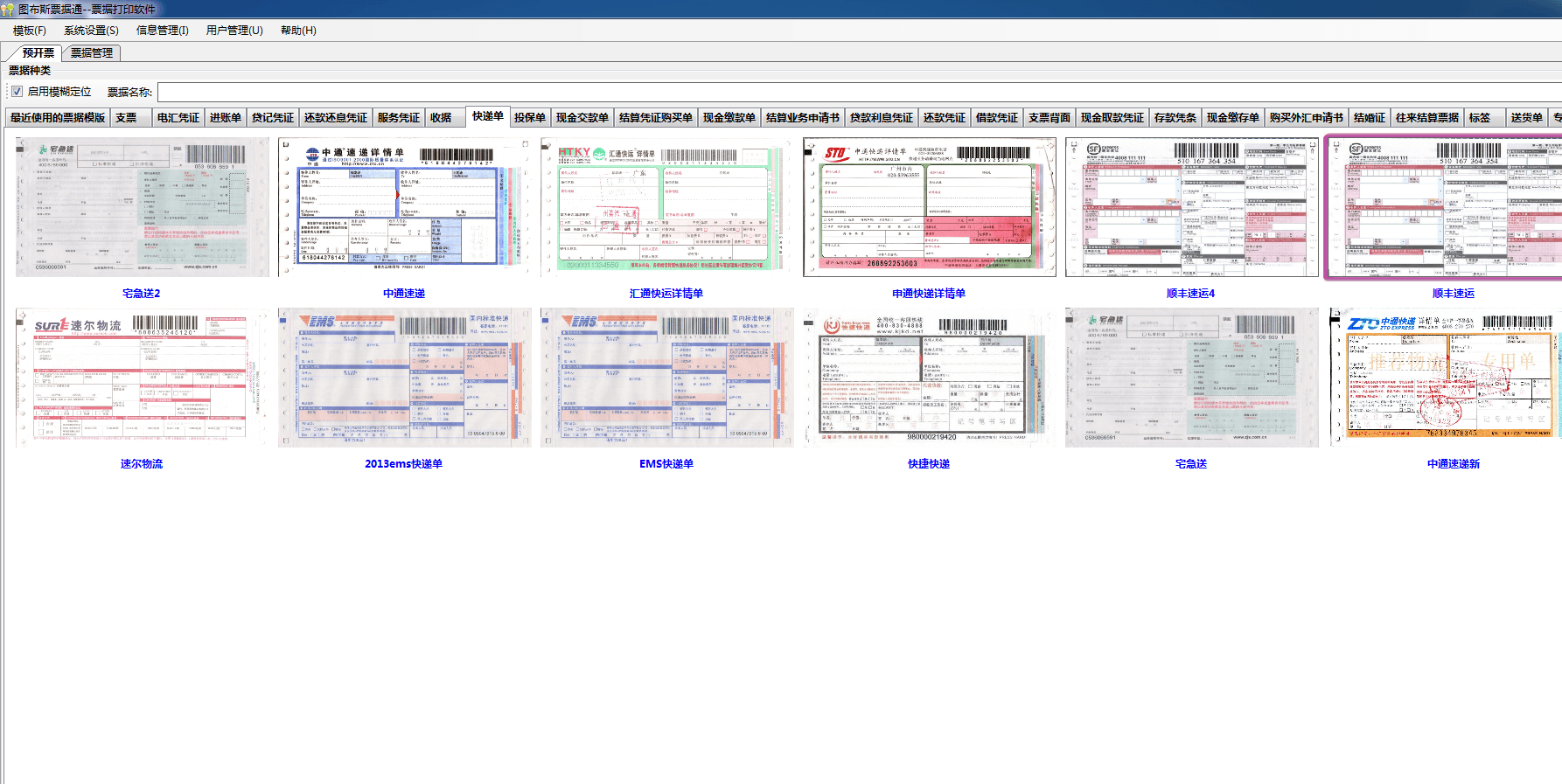This screenshot has height=784, width=1562.
Task: Select the 存款凭条 category tab
Action: point(1175,118)
